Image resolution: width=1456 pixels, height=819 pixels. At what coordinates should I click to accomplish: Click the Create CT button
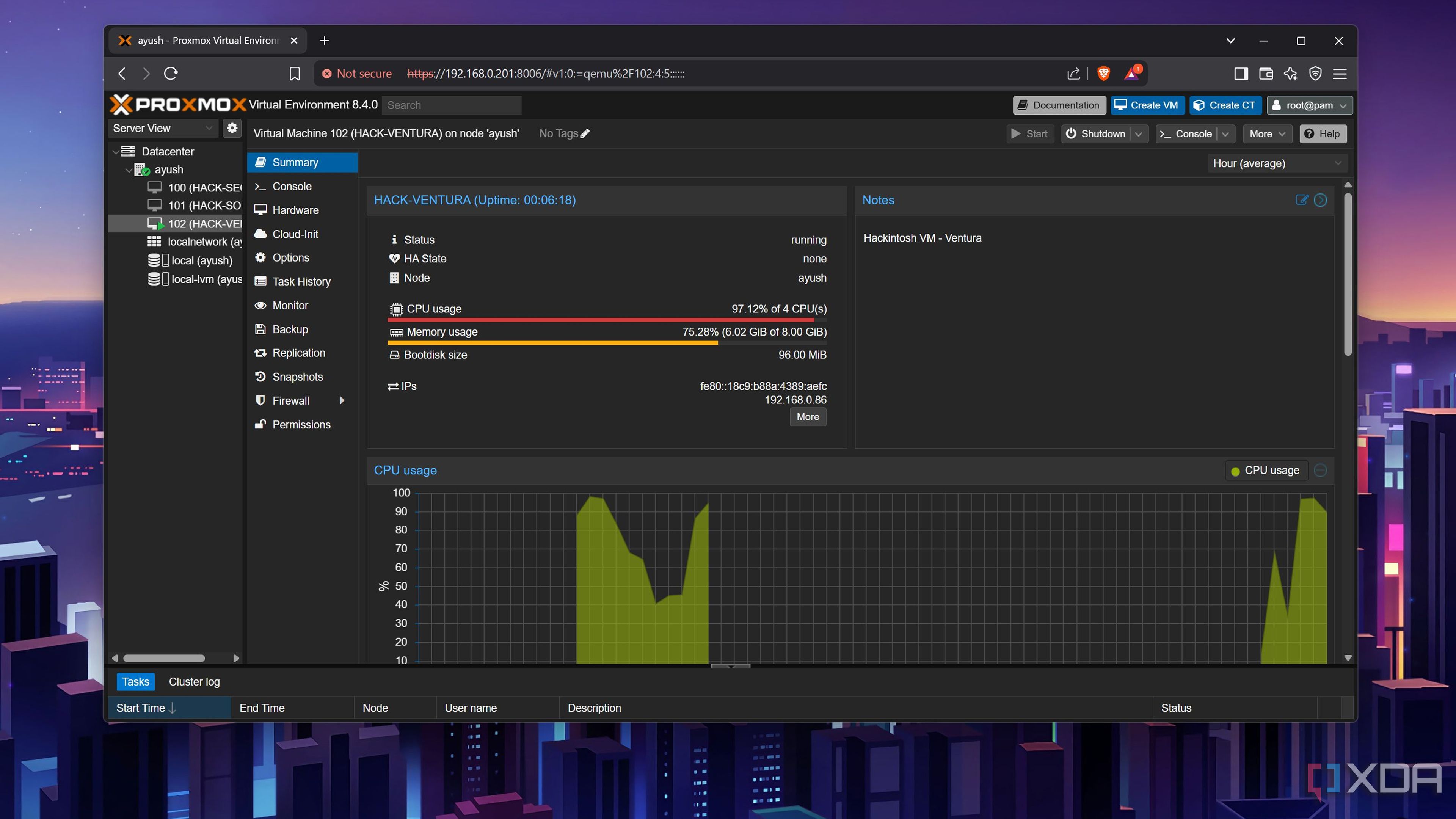point(1225,105)
